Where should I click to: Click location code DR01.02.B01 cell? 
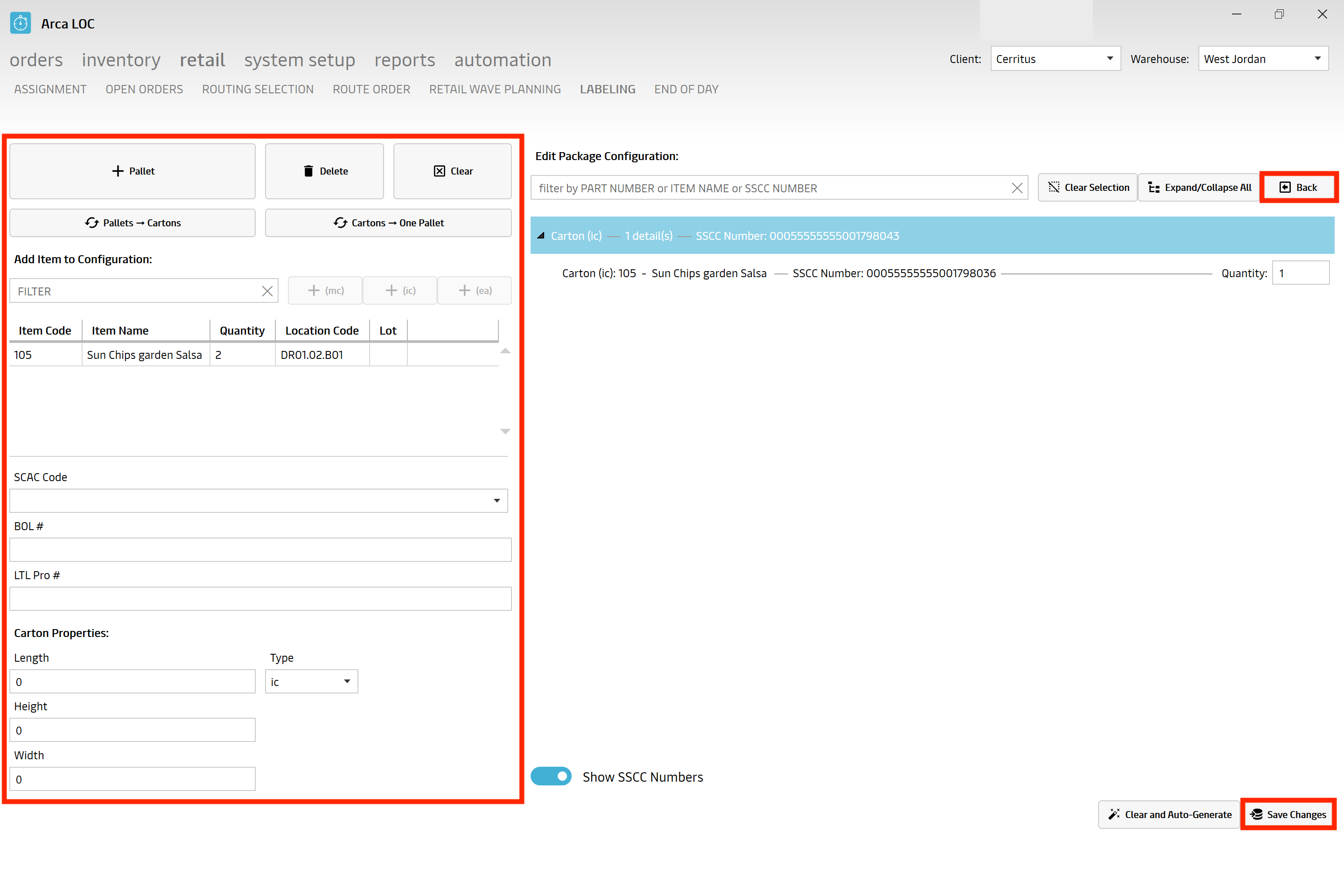point(322,355)
